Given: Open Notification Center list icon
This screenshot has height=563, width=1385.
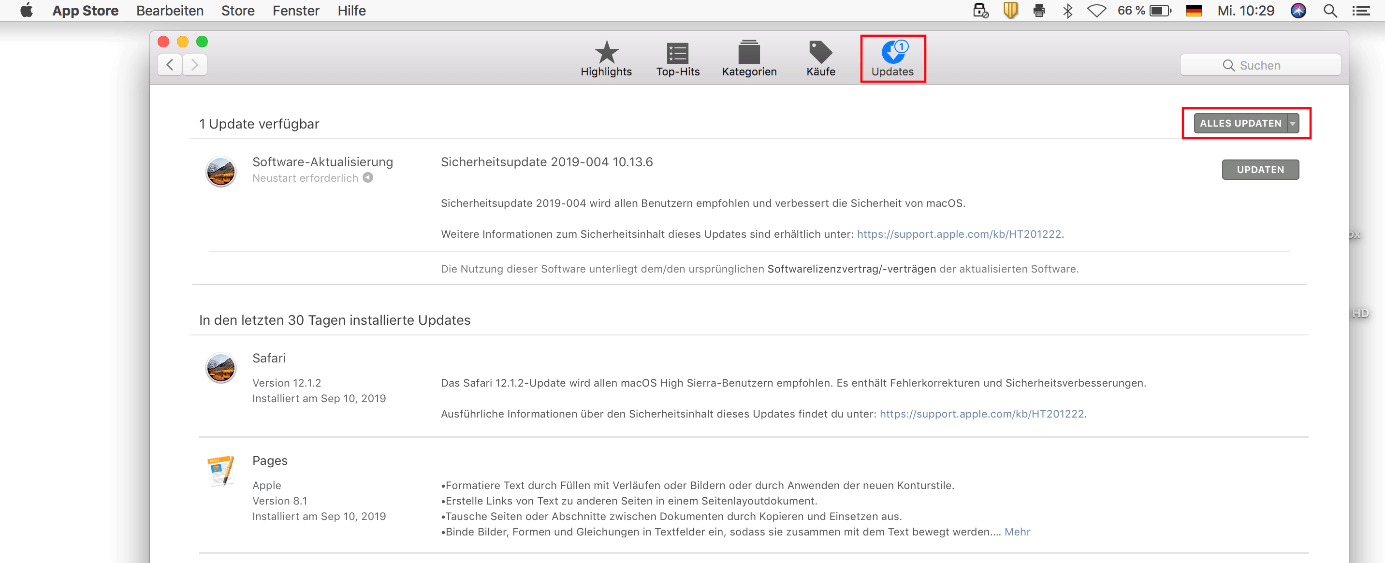Looking at the screenshot, I should point(1360,11).
